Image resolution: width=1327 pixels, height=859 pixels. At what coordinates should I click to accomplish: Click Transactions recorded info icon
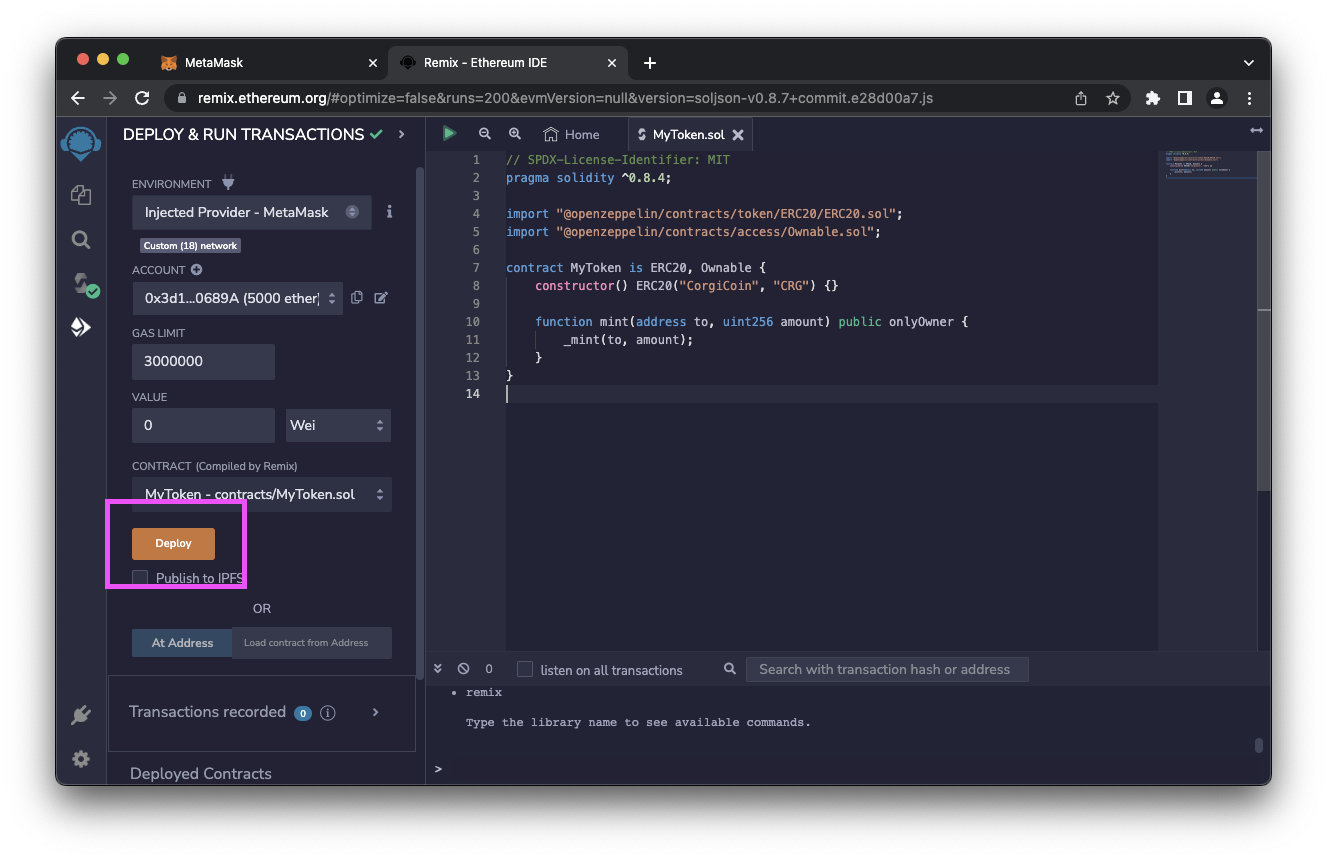coord(327,713)
